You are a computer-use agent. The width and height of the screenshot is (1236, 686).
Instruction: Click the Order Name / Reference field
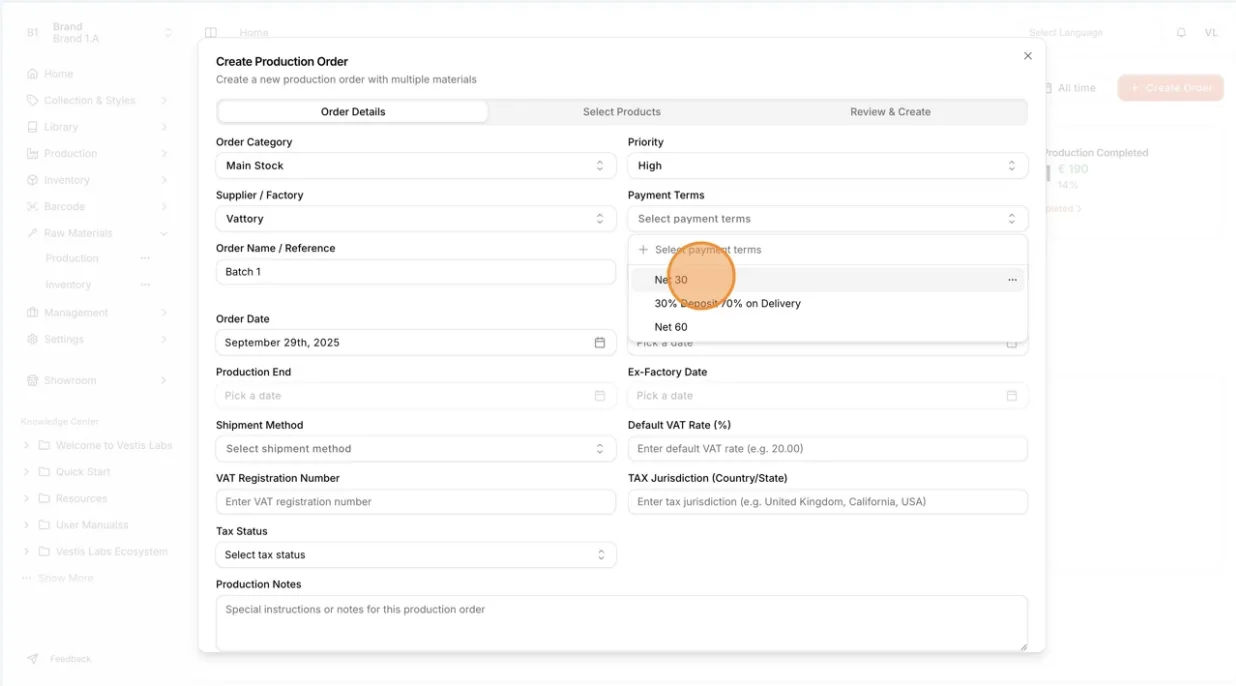coord(415,272)
